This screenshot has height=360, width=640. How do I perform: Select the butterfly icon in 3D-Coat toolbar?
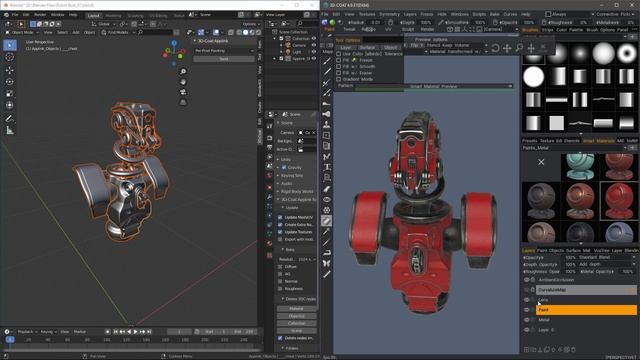(x=327, y=264)
